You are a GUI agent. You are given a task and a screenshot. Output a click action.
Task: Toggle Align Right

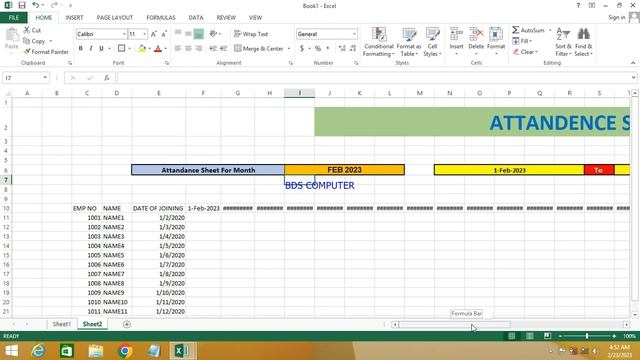(x=198, y=49)
